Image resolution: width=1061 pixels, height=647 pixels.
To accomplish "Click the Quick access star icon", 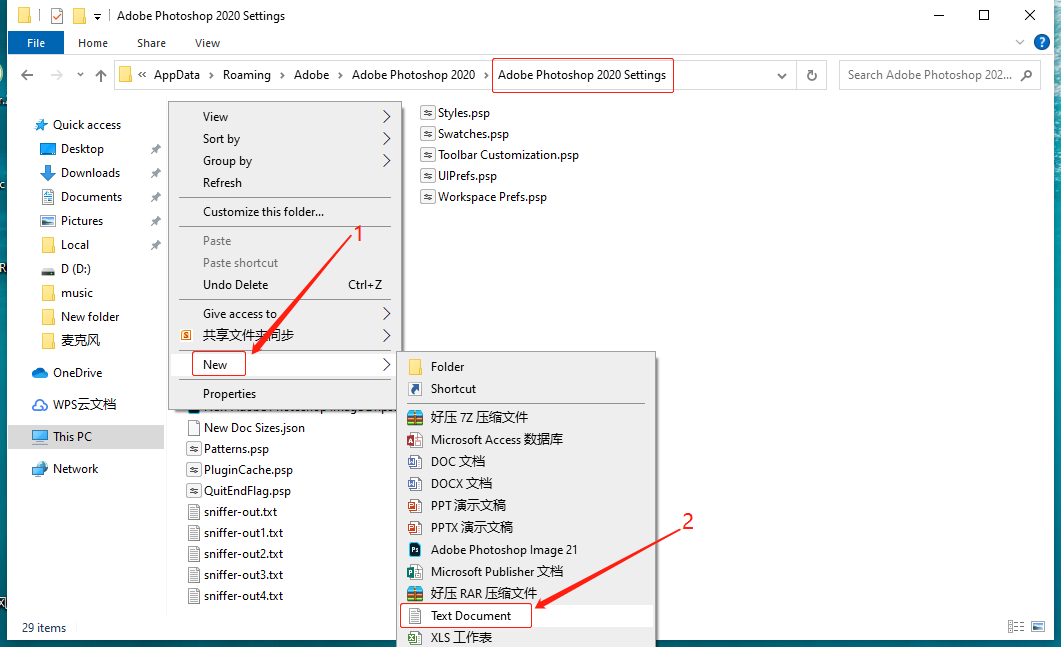I will [x=41, y=125].
